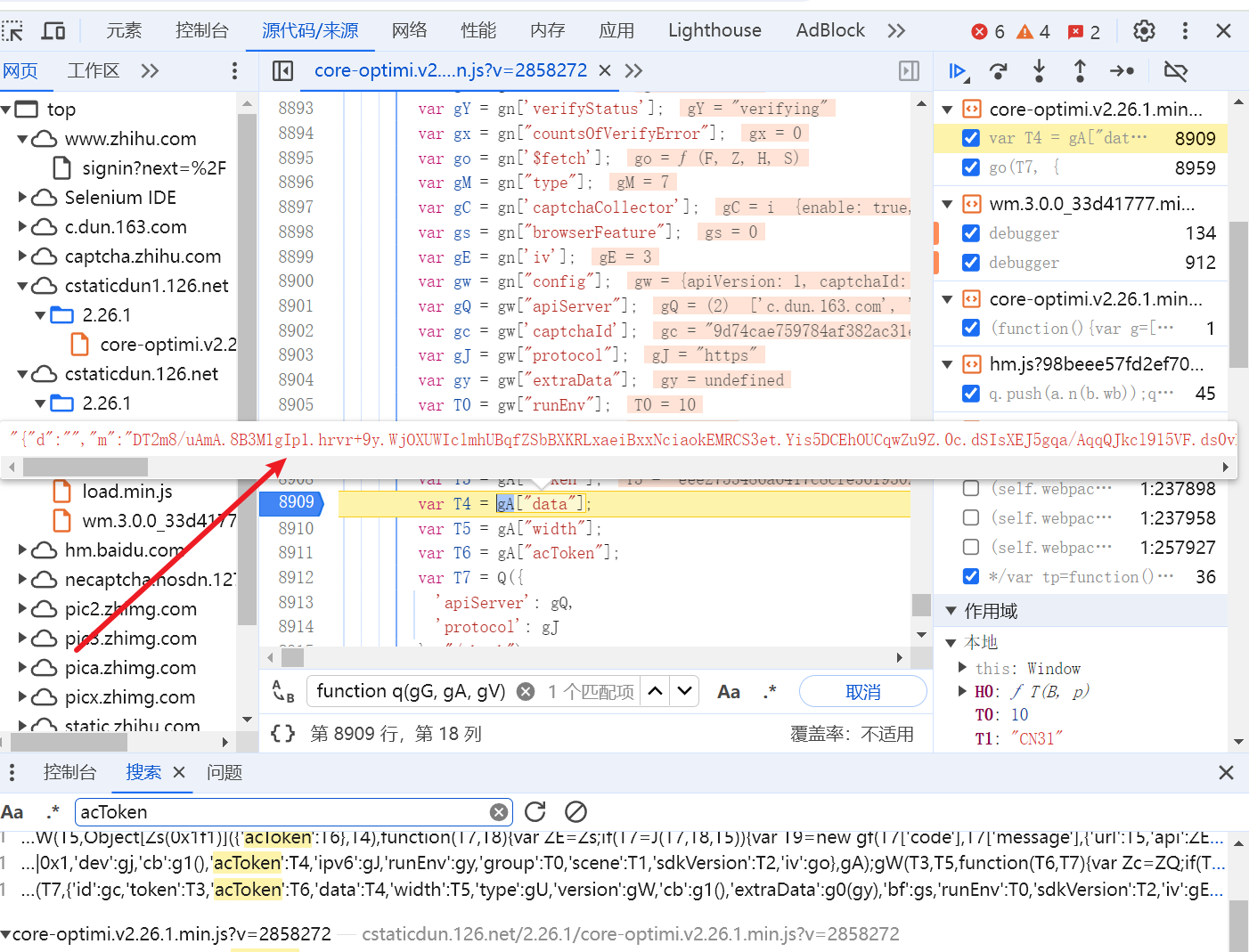Viewport: 1249px width, 952px height.
Task: Click the issues count indicator showing 2
Action: tap(1084, 32)
